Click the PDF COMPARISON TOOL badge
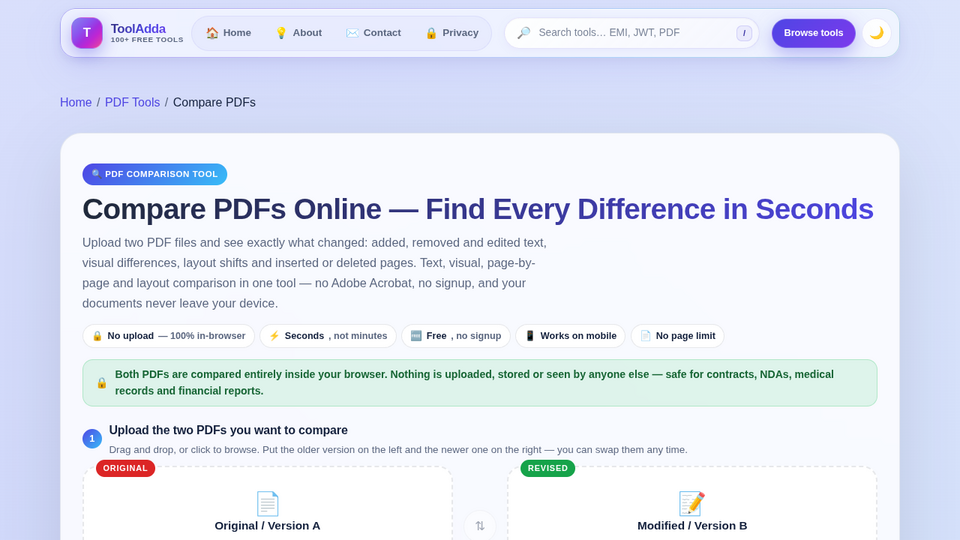Screen dimensions: 960x540 155,174
